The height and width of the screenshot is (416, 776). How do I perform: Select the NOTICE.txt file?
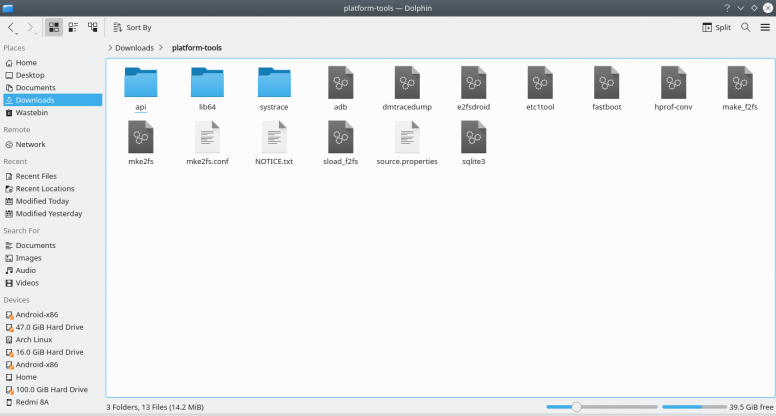click(x=274, y=143)
